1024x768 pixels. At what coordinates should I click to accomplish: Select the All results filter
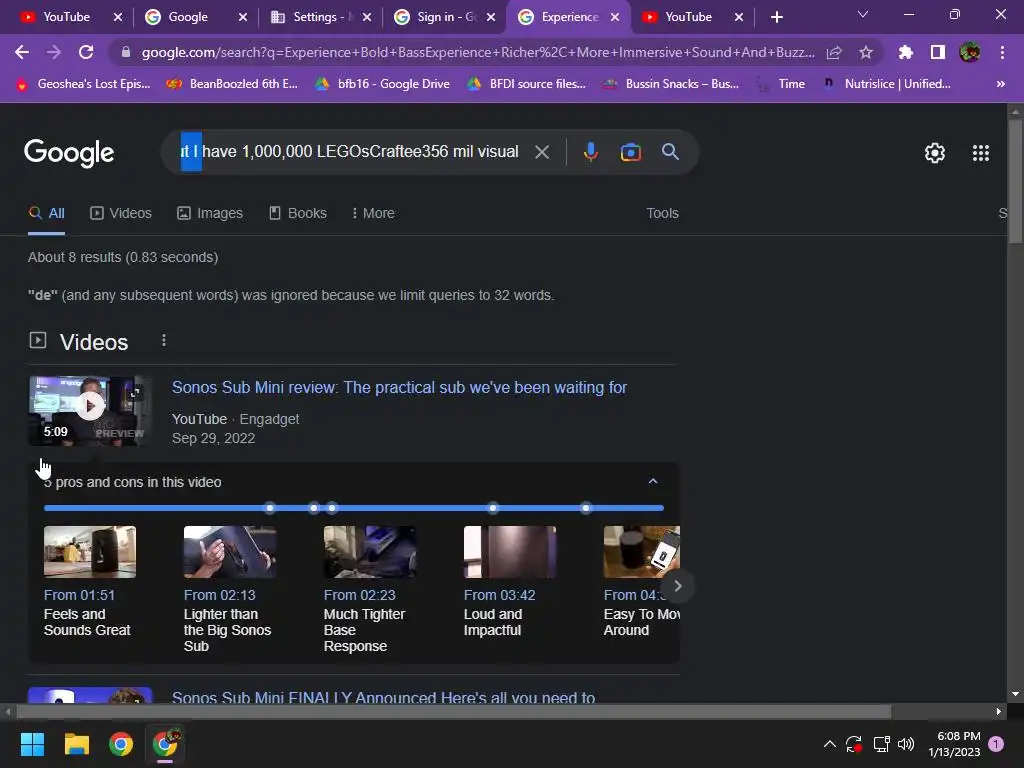point(46,214)
